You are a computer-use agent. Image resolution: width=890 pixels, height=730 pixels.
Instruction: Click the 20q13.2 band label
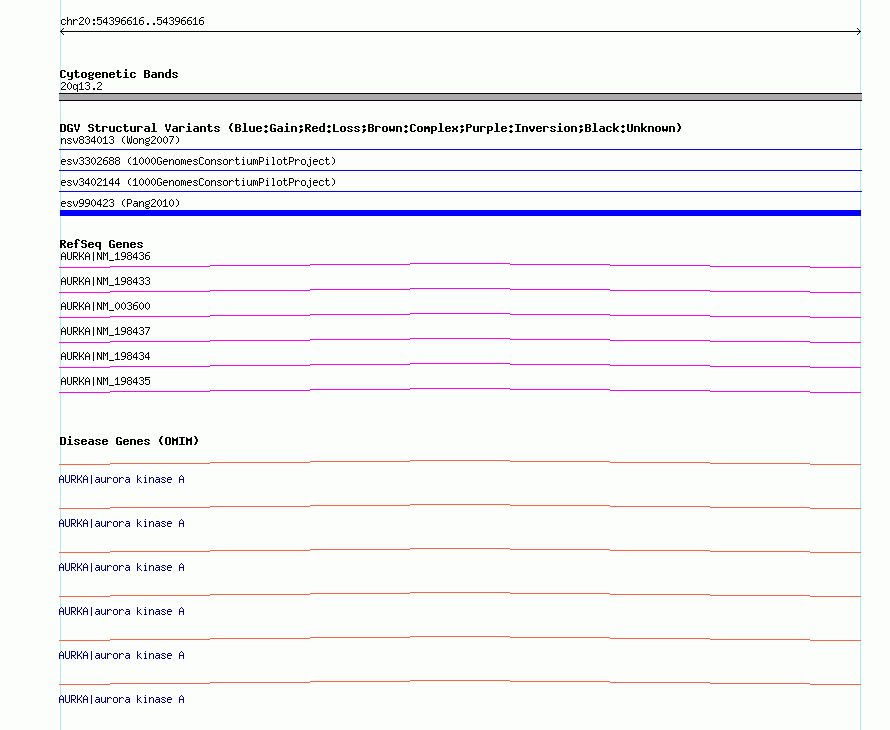(x=81, y=86)
